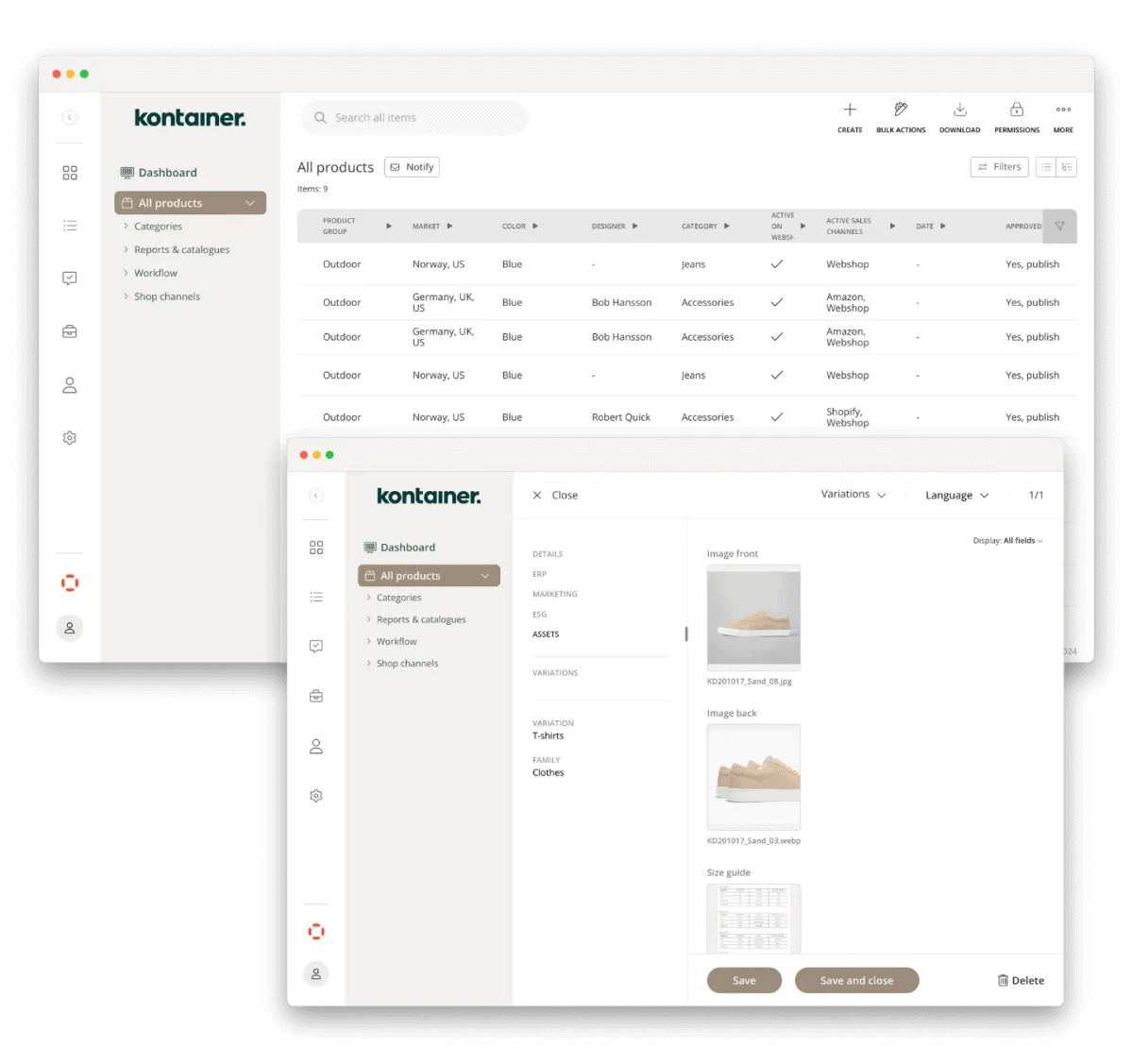Jump to the DETAILS section
This screenshot has height=1064, width=1133.
click(548, 554)
